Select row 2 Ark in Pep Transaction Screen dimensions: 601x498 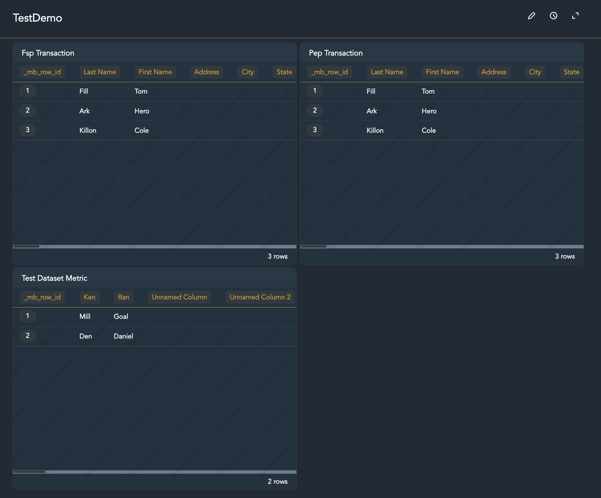(372, 111)
